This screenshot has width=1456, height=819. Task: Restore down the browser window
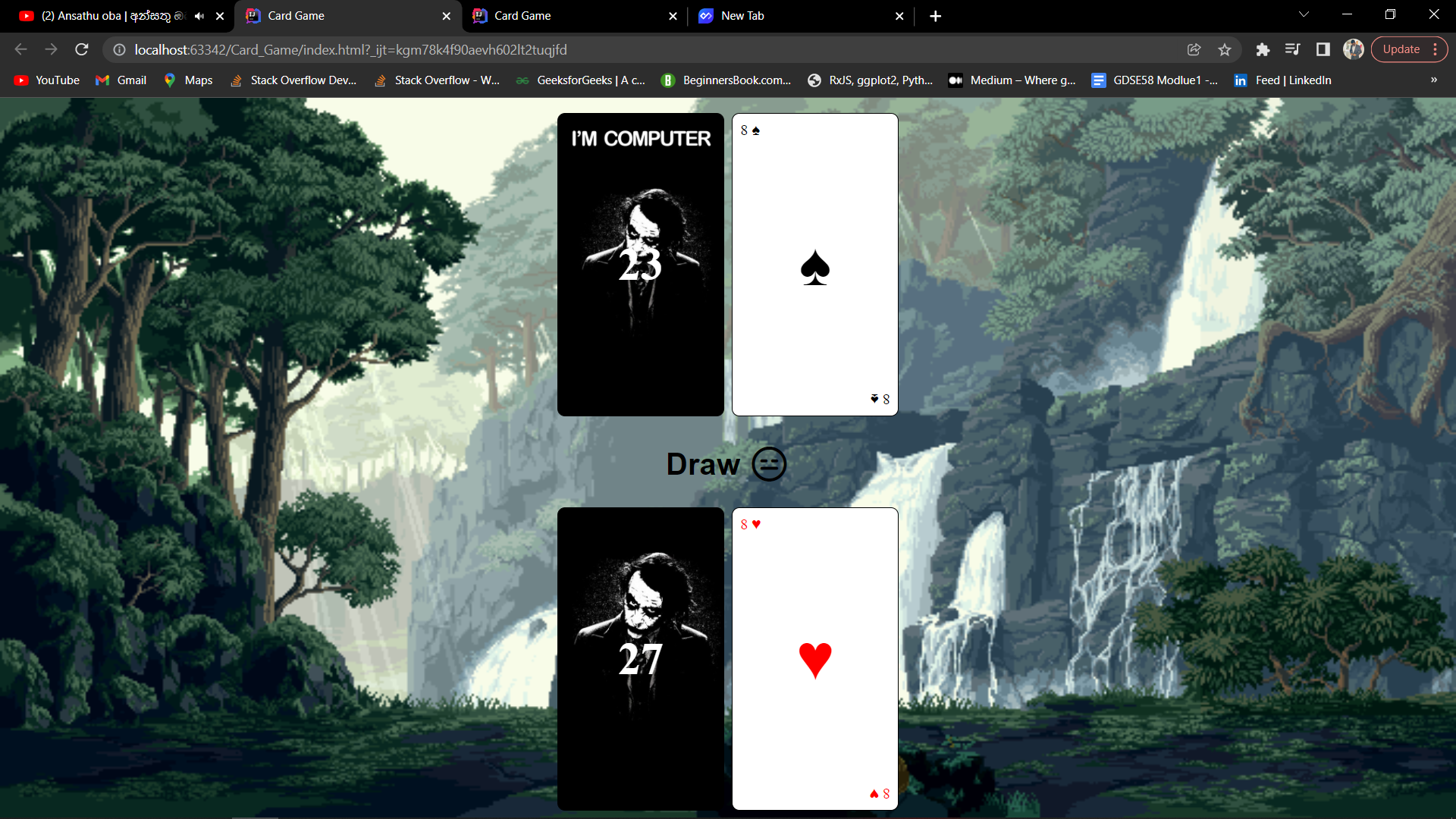coord(1390,14)
